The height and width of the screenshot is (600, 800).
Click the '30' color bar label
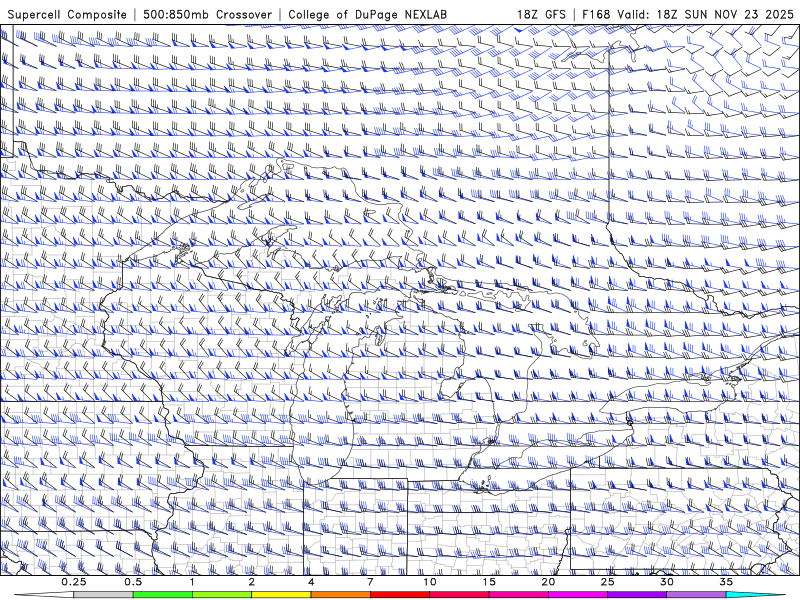pos(667,582)
